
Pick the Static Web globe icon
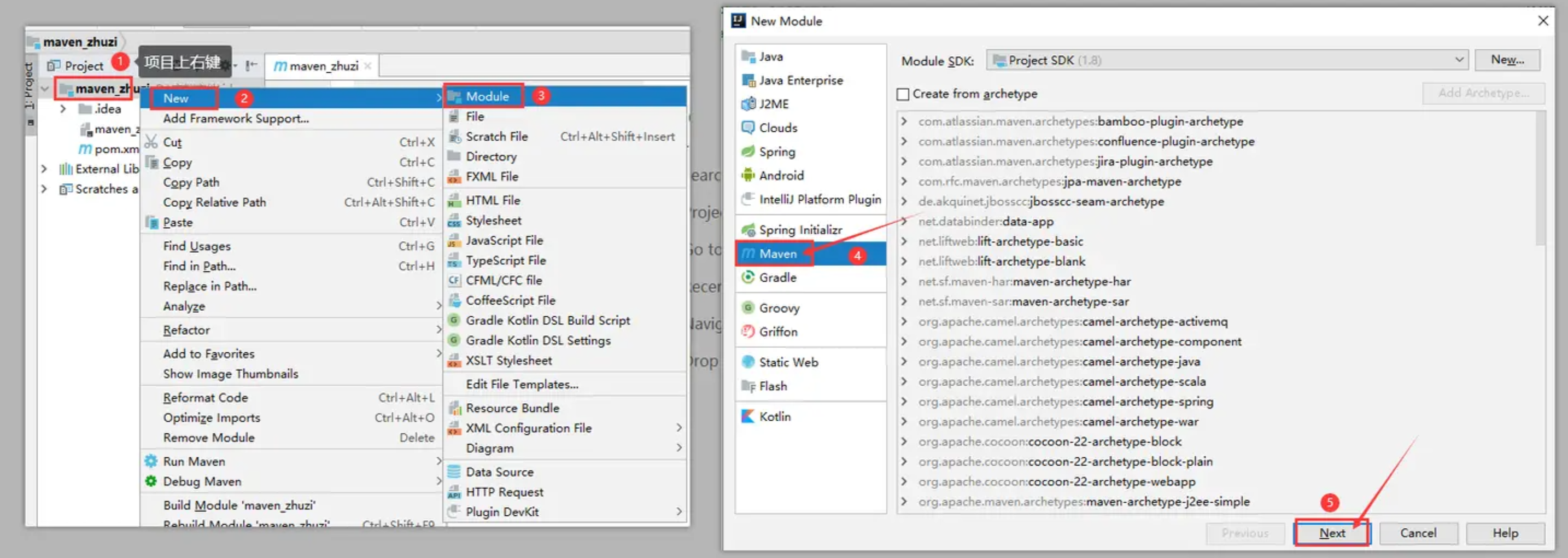point(748,362)
